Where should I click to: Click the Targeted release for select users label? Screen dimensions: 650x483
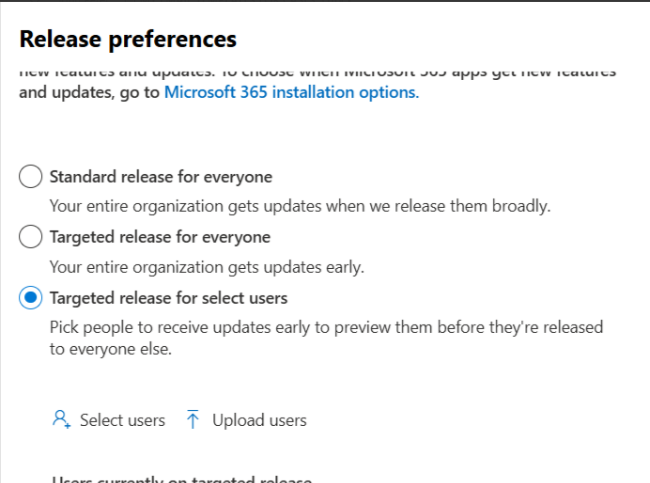tap(168, 297)
